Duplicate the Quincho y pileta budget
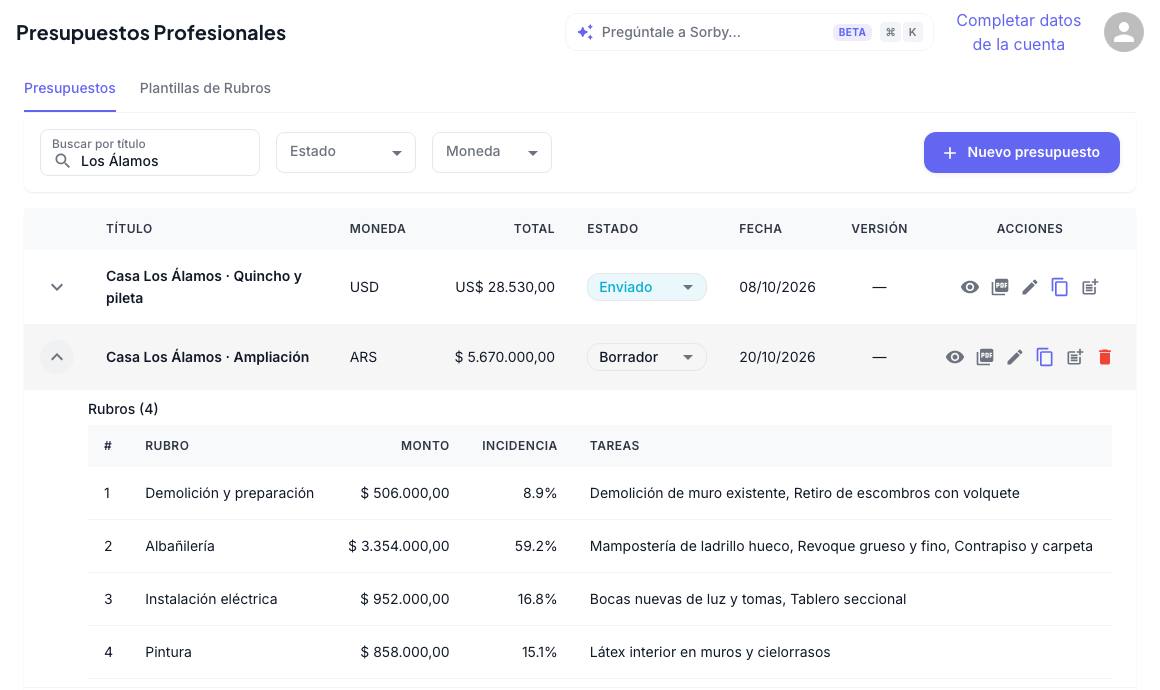The width and height of the screenshot is (1160, 690). 1059,287
